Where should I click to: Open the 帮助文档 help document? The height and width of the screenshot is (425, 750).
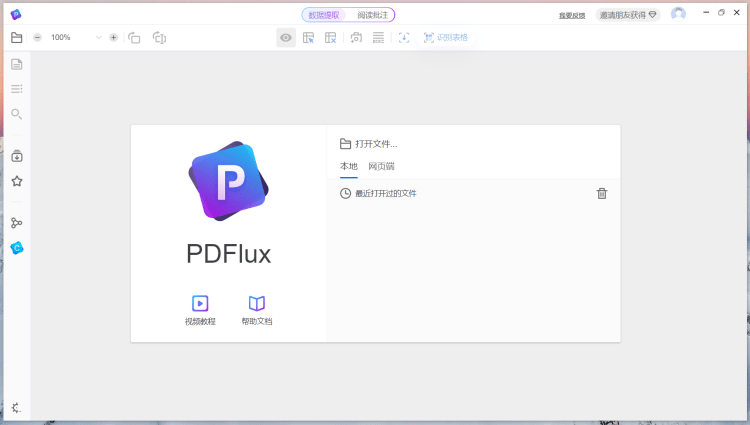pos(257,310)
